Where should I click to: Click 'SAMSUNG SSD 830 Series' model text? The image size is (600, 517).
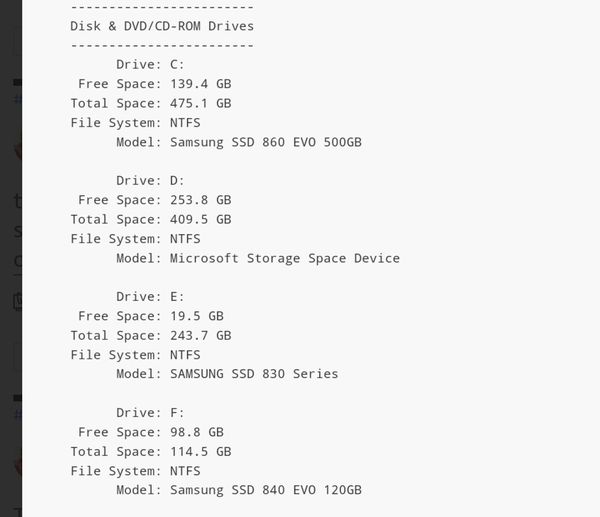pyautogui.click(x=254, y=374)
